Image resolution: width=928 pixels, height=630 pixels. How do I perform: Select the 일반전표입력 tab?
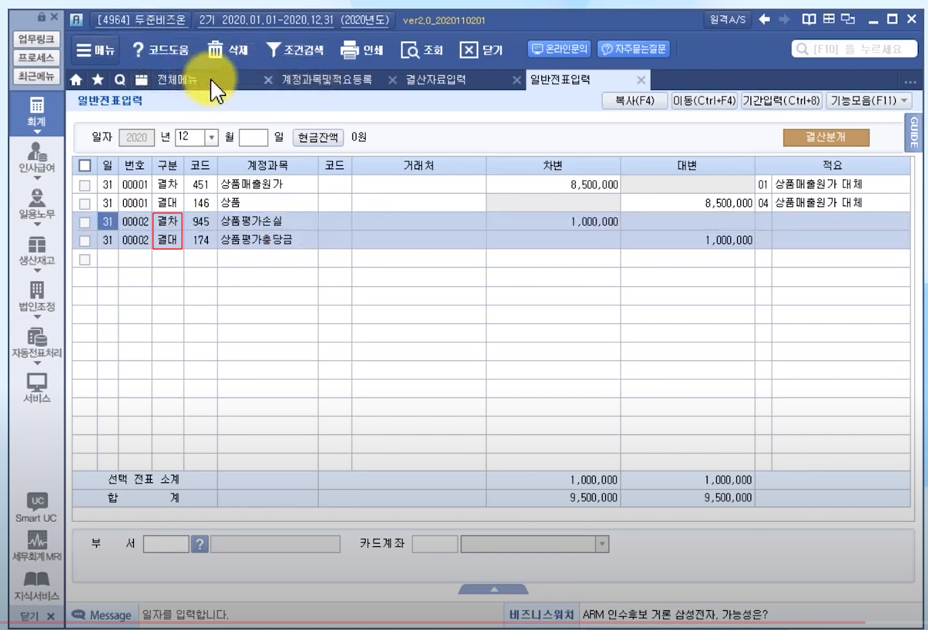(x=560, y=79)
